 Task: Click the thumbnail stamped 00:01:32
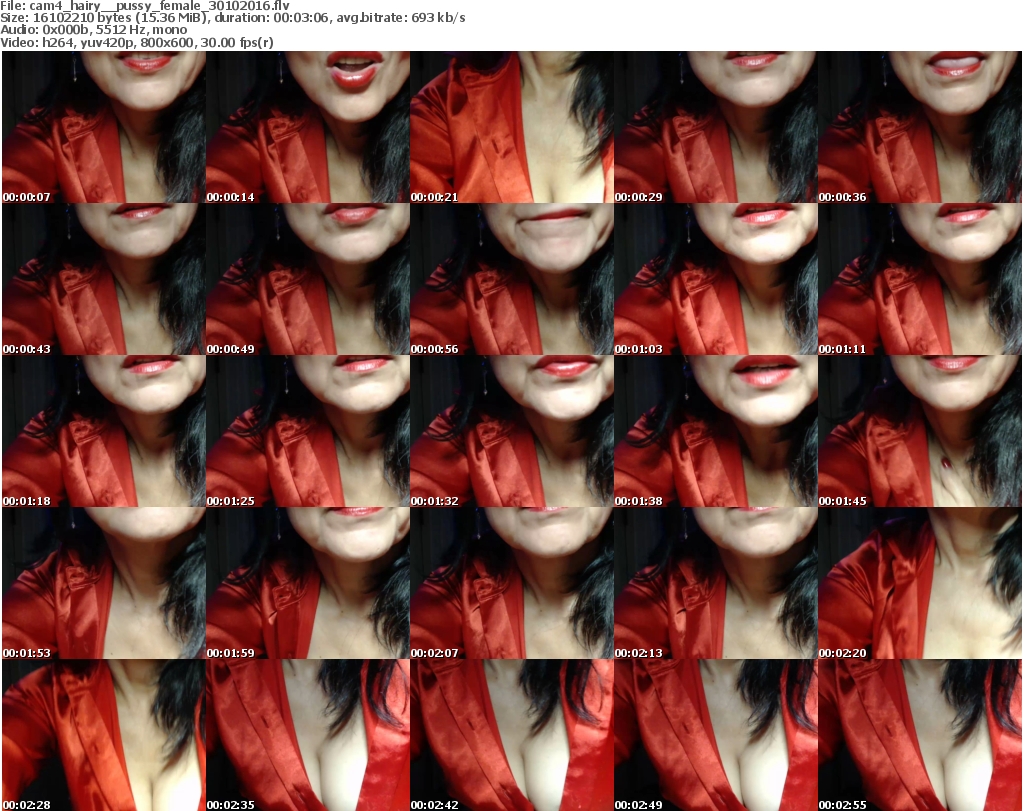click(512, 432)
